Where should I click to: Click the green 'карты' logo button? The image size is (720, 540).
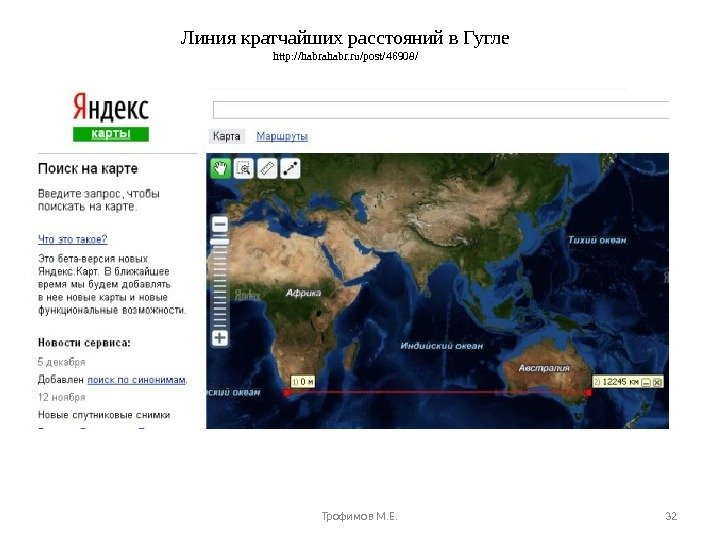[x=111, y=134]
